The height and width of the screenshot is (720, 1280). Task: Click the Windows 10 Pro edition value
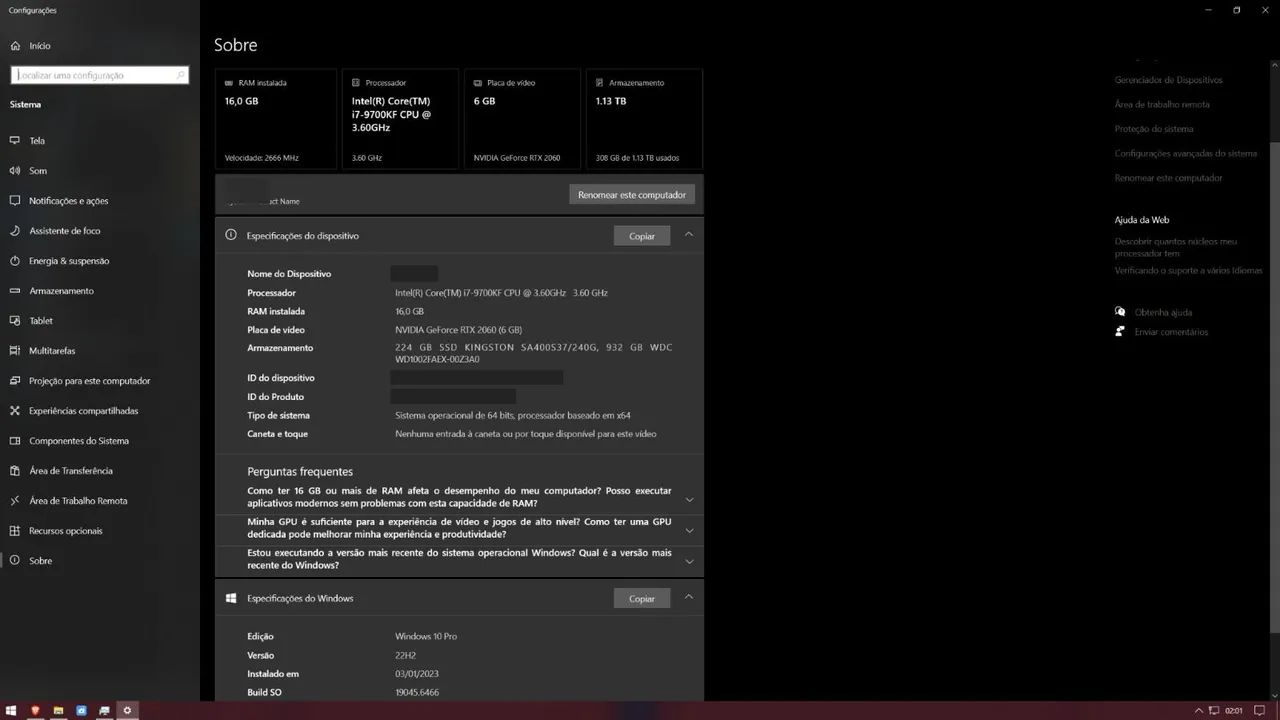point(426,637)
